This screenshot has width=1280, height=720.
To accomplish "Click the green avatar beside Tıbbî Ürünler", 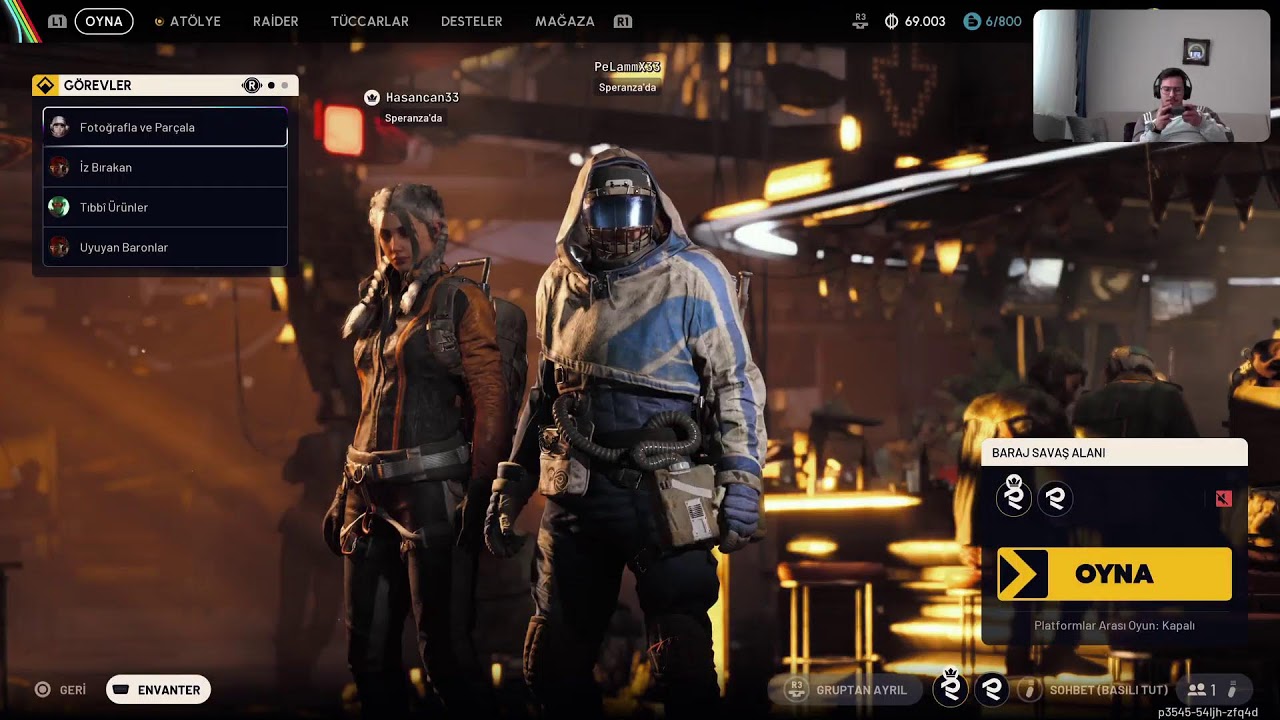I will [59, 207].
